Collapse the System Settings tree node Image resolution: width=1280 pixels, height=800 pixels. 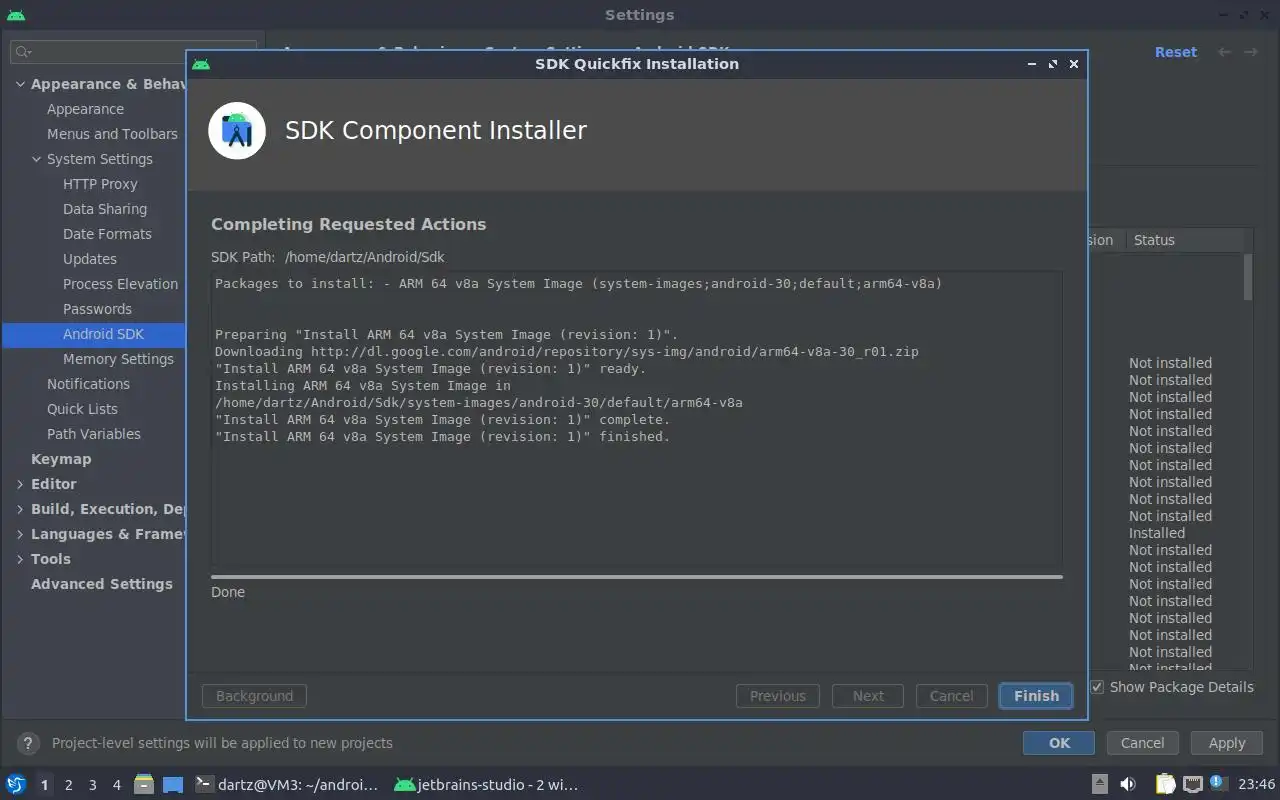[x=37, y=159]
